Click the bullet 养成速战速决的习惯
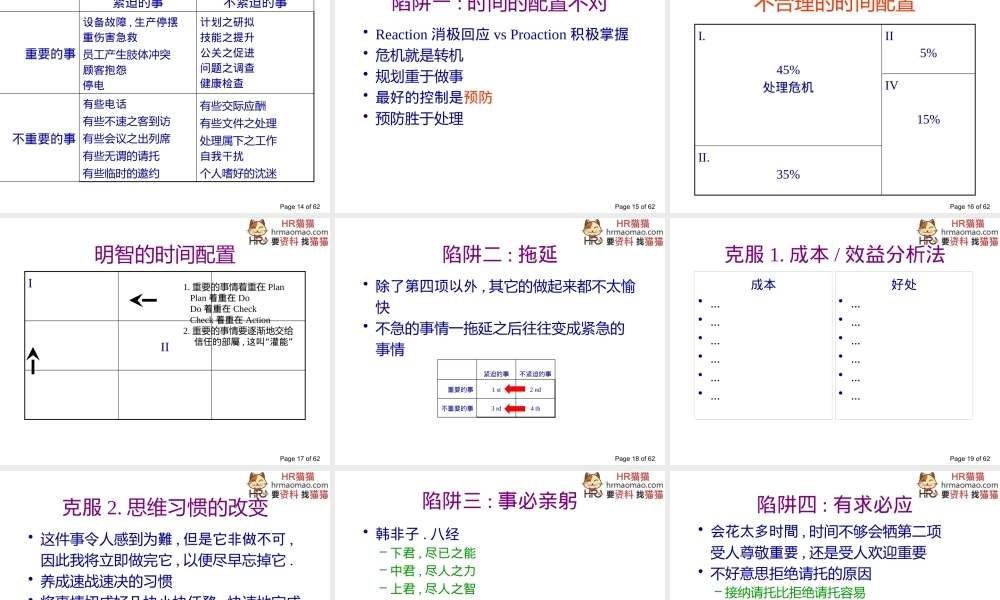Viewport: 1000px width, 600px height. (x=107, y=582)
